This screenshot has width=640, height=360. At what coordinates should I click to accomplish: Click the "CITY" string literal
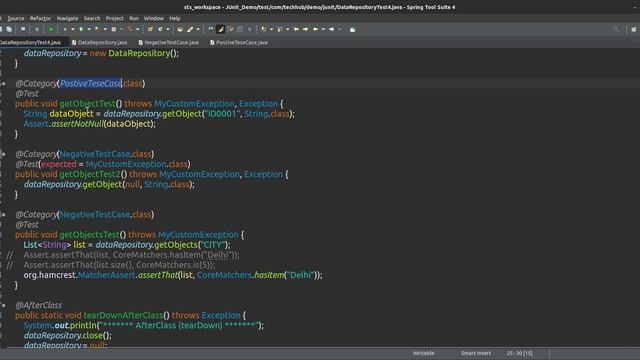pyautogui.click(x=213, y=244)
